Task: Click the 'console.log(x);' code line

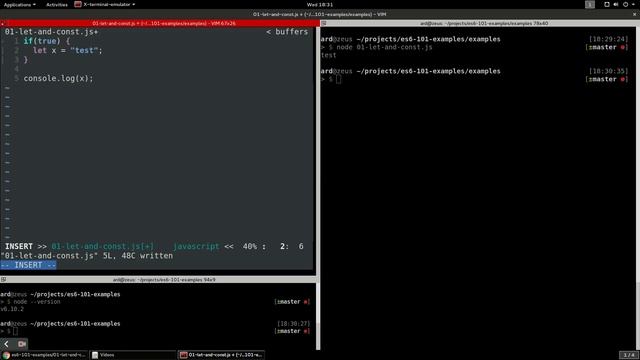Action: [x=58, y=78]
